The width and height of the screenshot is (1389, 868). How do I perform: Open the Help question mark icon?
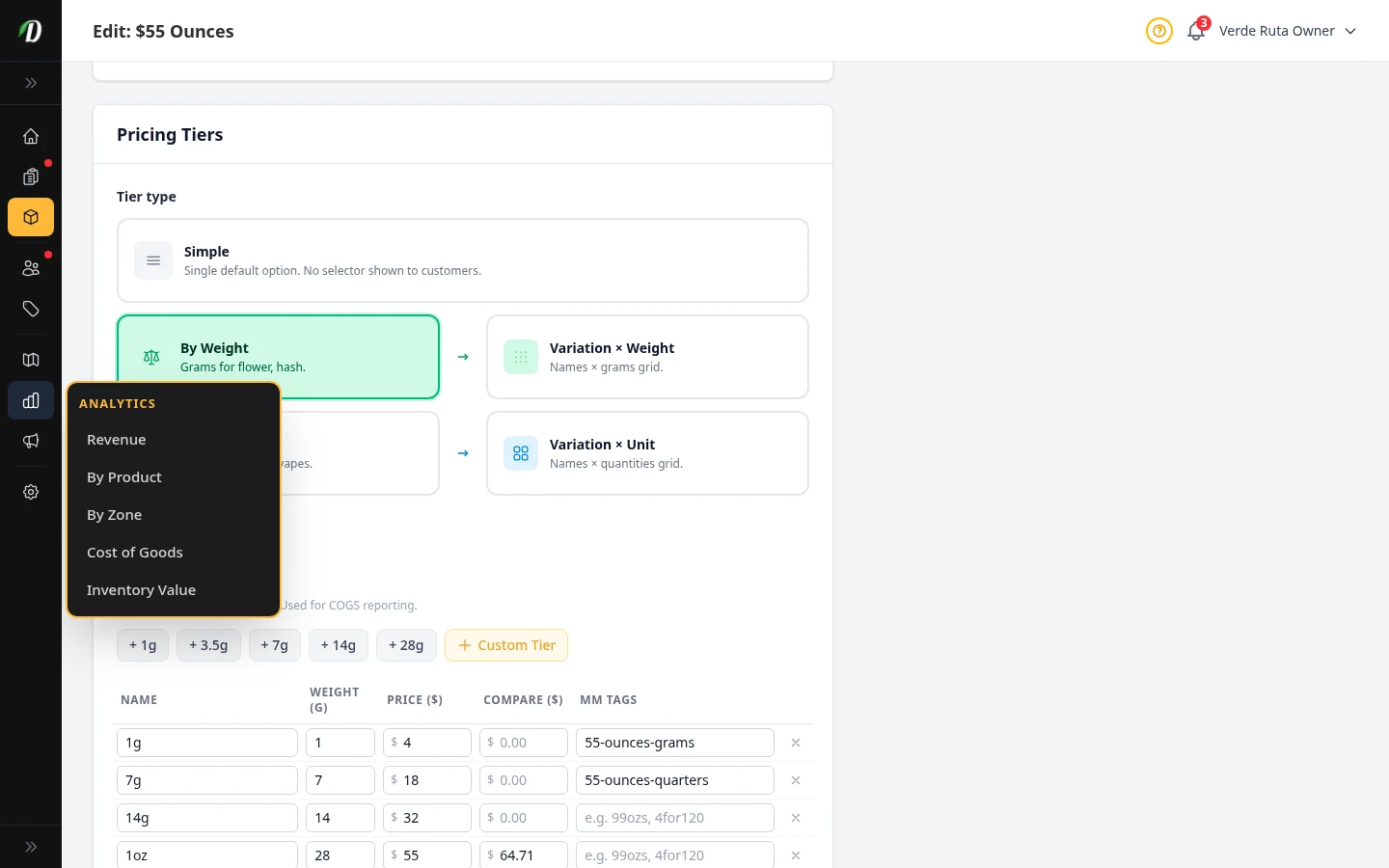[x=1159, y=31]
